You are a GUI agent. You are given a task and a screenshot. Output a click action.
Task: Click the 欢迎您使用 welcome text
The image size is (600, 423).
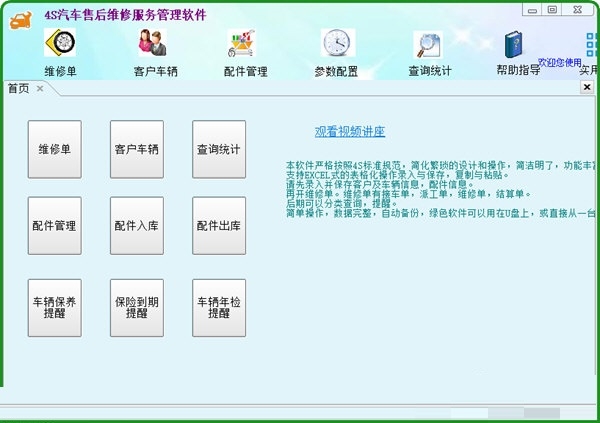[560, 62]
